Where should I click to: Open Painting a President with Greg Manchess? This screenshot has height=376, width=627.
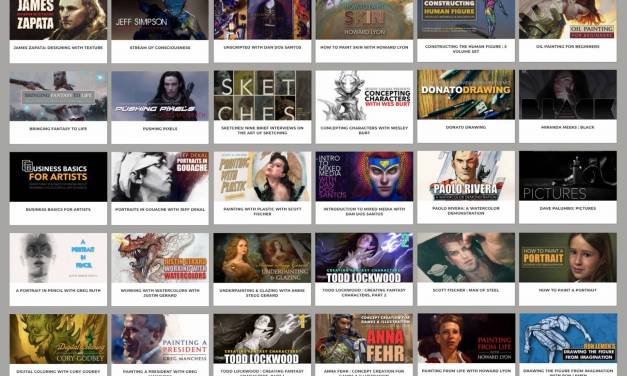pos(160,339)
